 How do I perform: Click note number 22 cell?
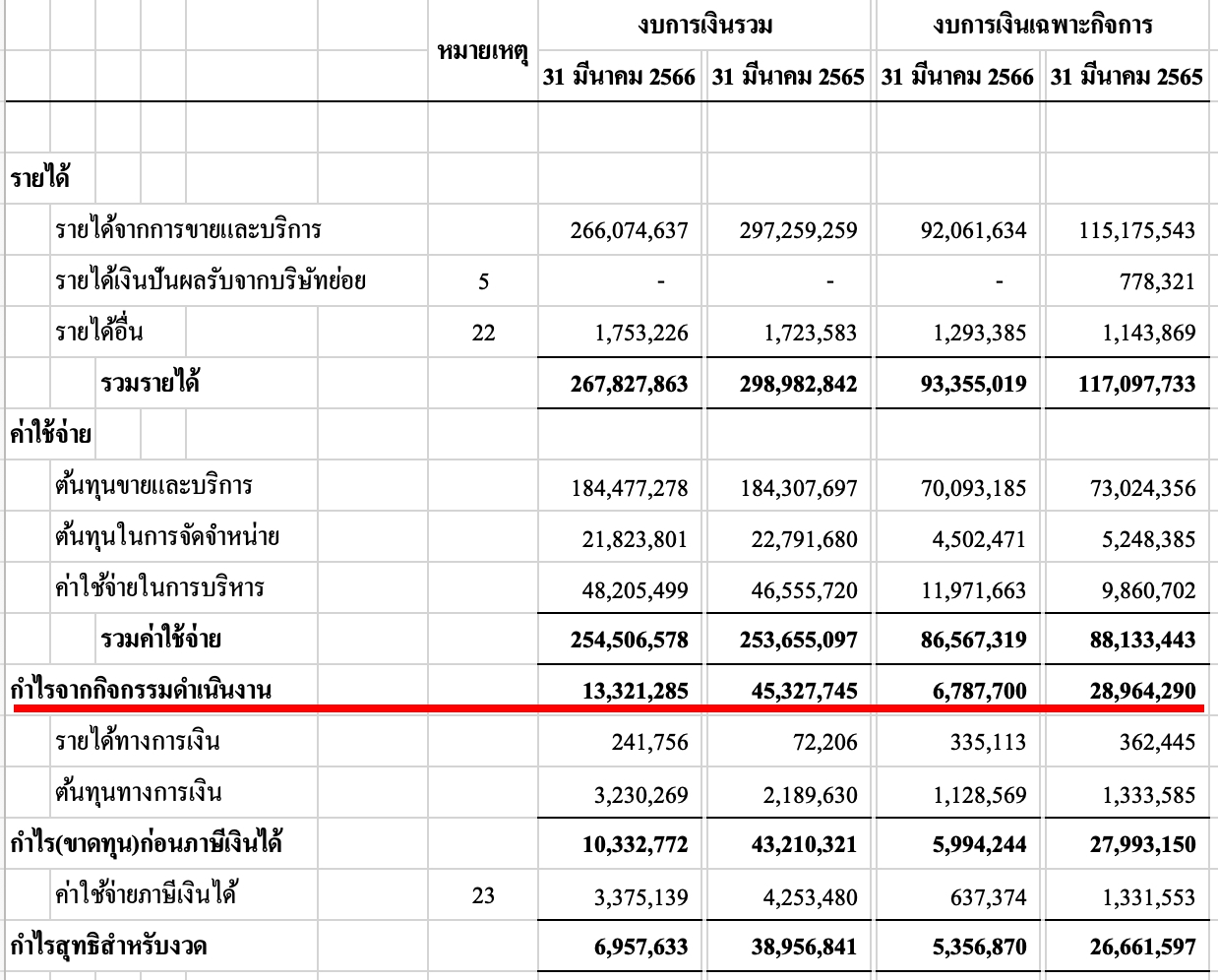(483, 334)
